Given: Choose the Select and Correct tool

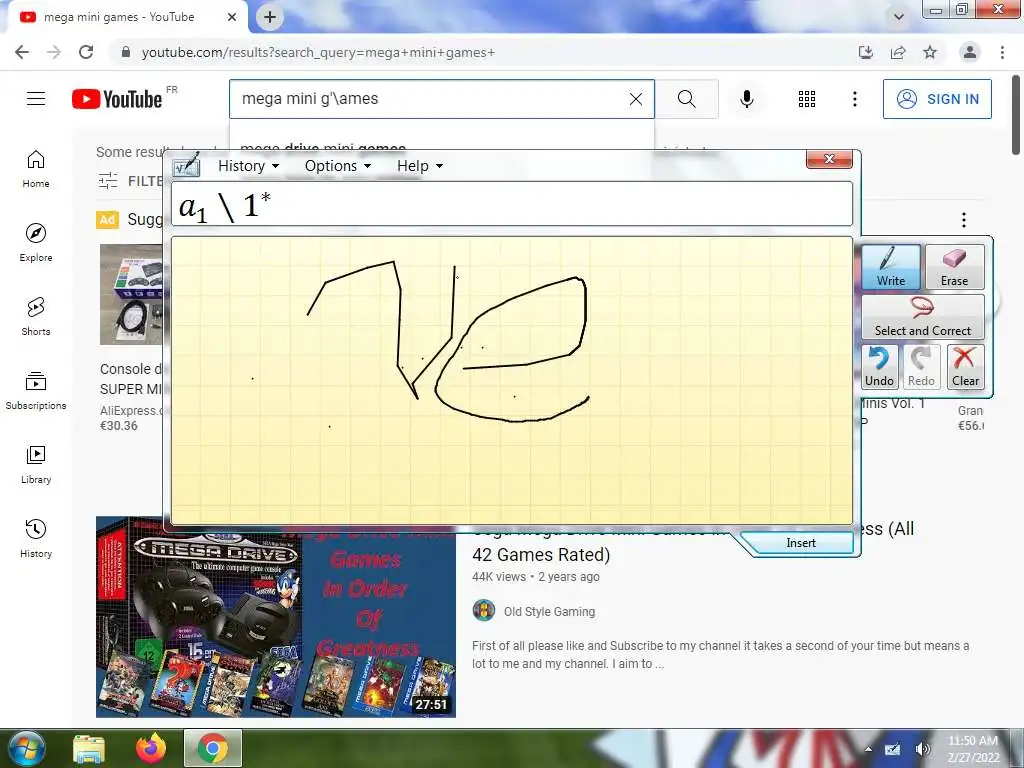Looking at the screenshot, I should [923, 317].
